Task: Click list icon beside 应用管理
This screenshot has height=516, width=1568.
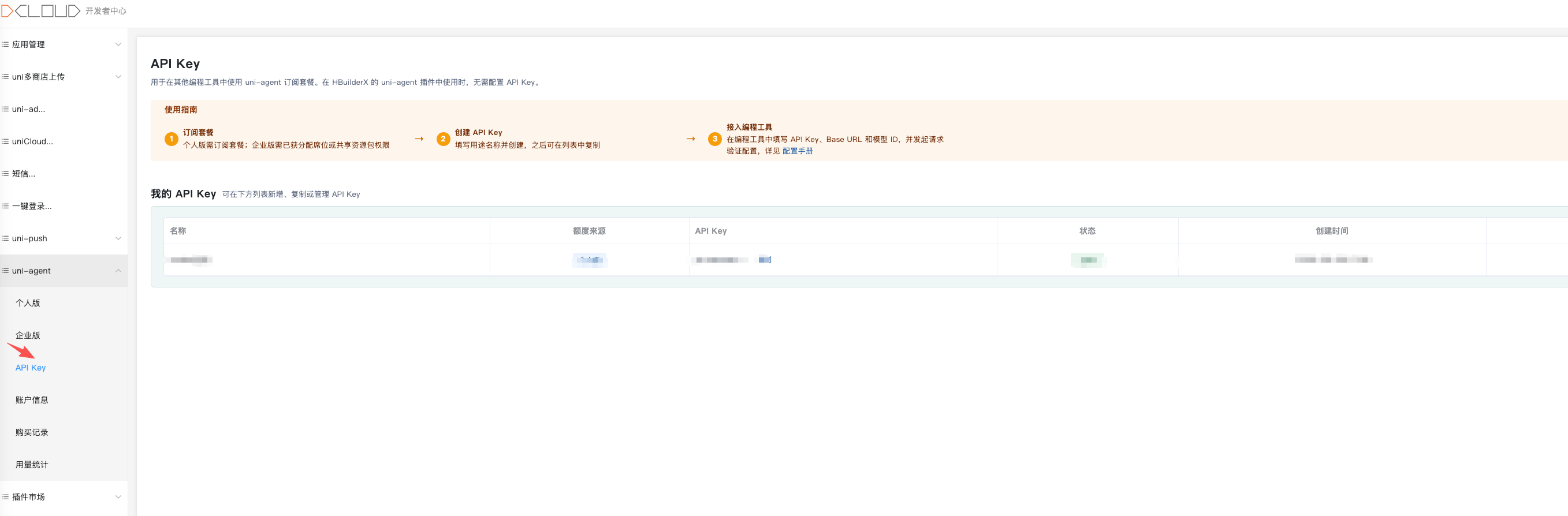Action: 5,44
